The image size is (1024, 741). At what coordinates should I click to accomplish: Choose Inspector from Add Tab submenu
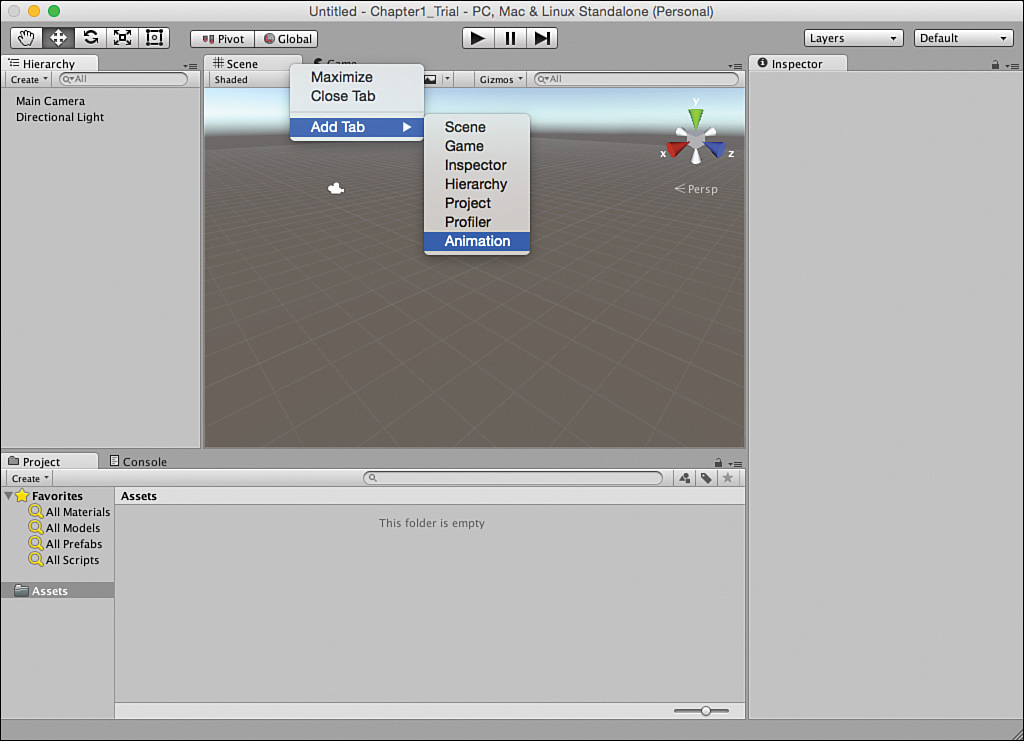pos(477,165)
